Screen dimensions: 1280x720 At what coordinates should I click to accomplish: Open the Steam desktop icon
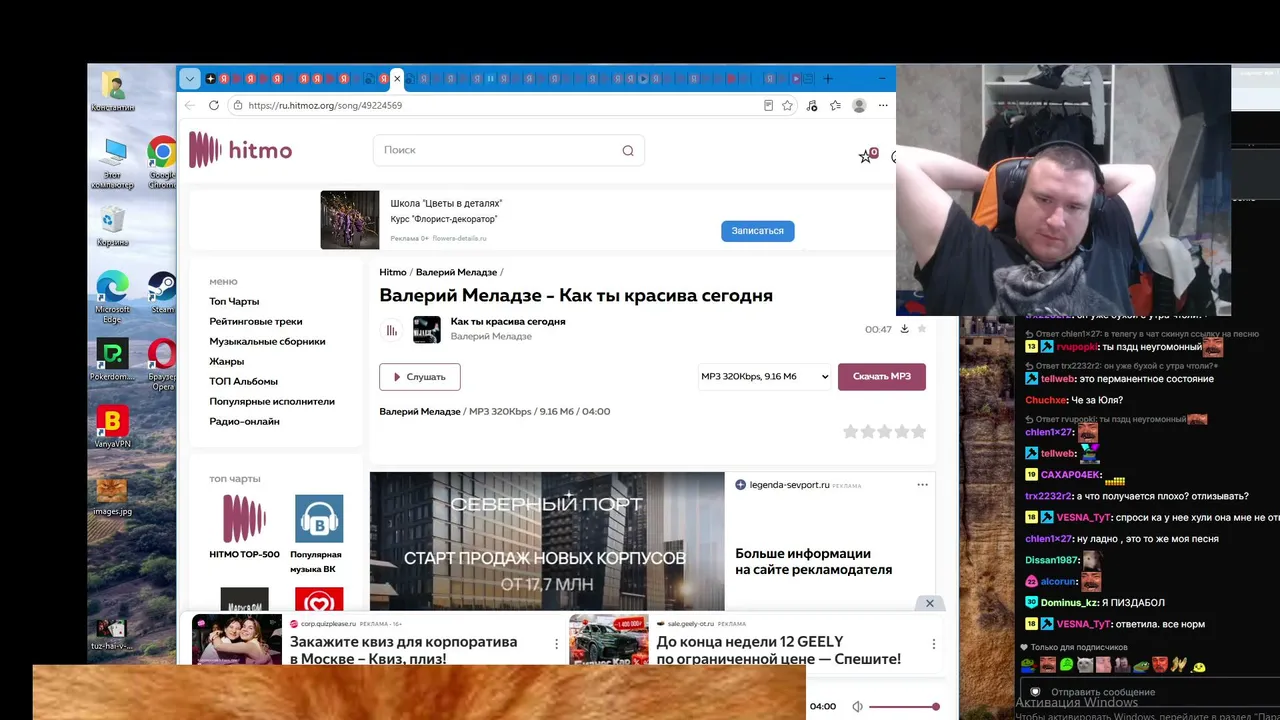[162, 292]
